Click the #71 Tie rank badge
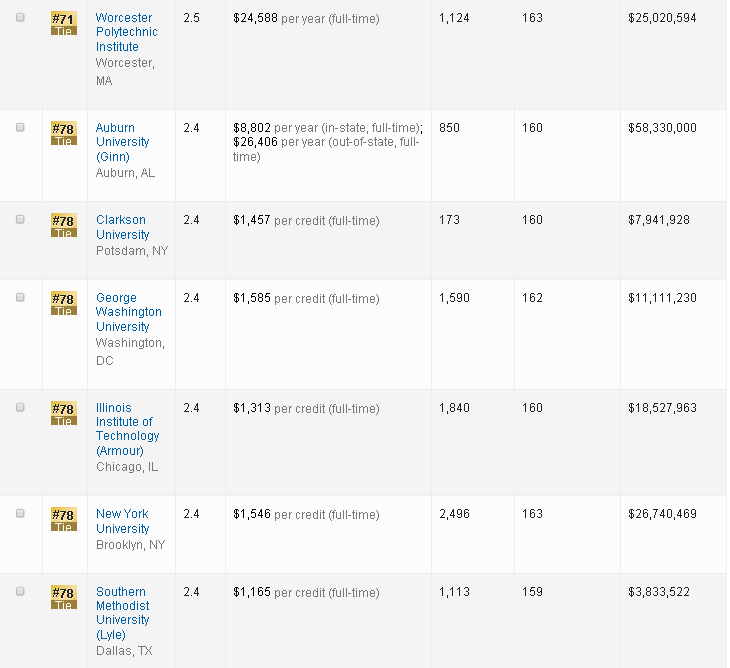 pos(63,24)
